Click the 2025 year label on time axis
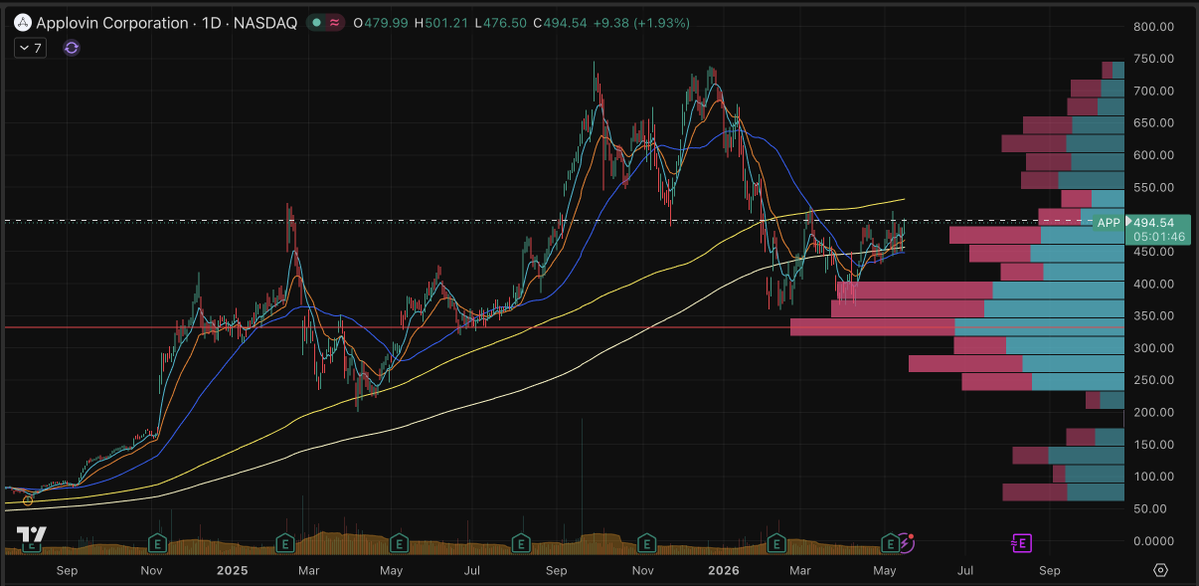Image resolution: width=1199 pixels, height=586 pixels. 232,570
